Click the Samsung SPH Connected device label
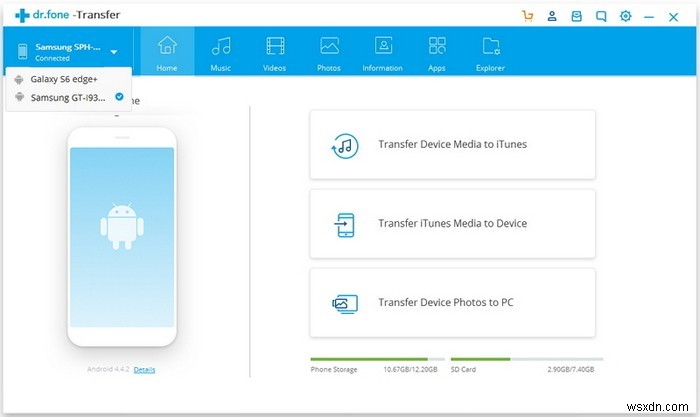Image resolution: width=700 pixels, height=417 pixels. pos(67,52)
